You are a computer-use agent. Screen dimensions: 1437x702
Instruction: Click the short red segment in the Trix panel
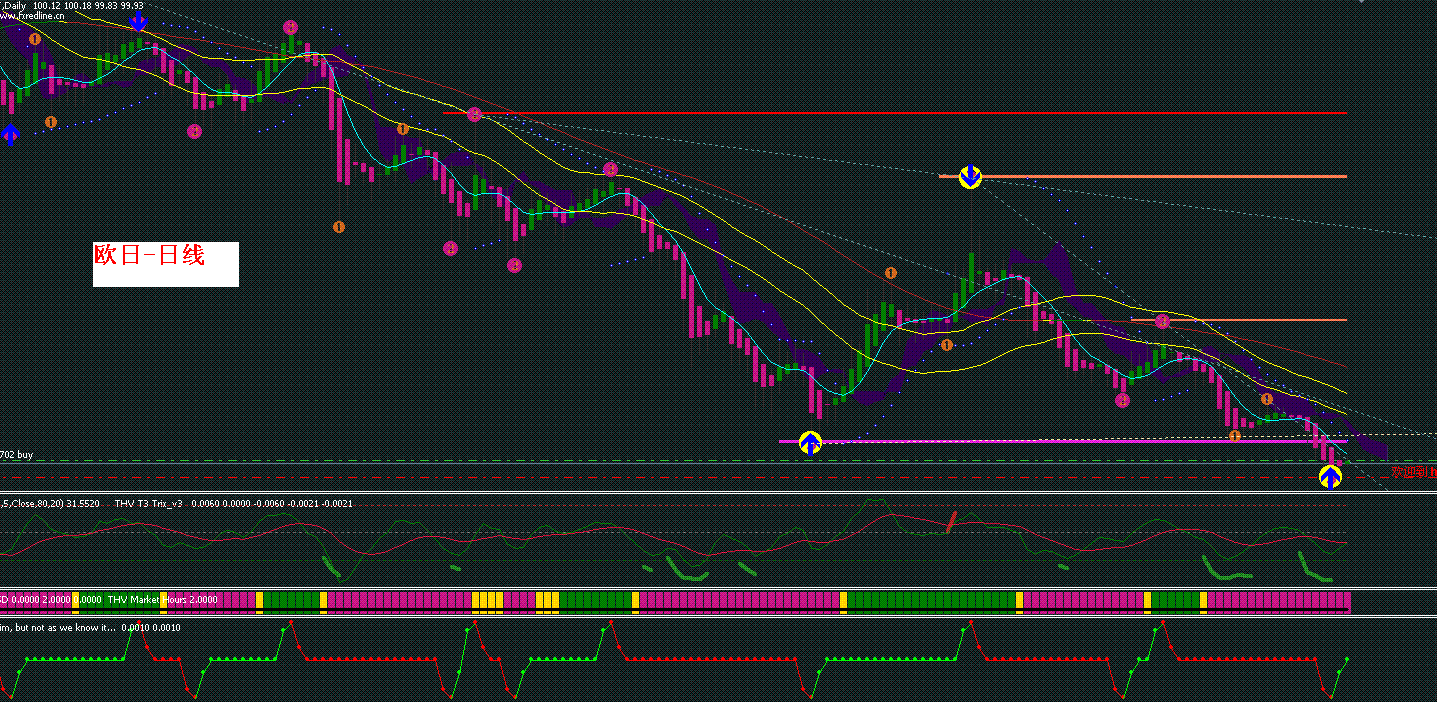click(951, 520)
